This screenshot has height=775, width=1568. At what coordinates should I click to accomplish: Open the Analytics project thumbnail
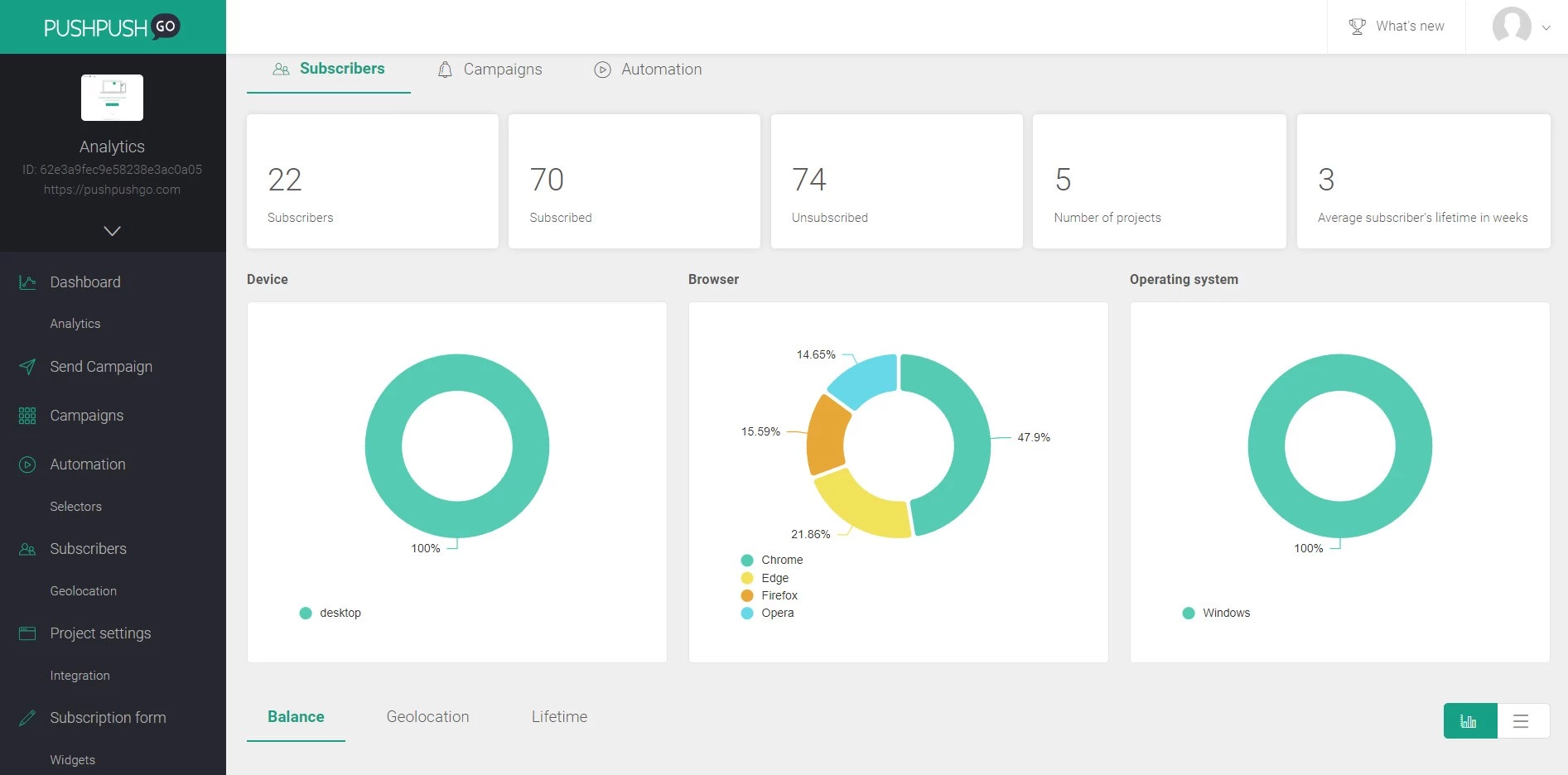coord(112,98)
